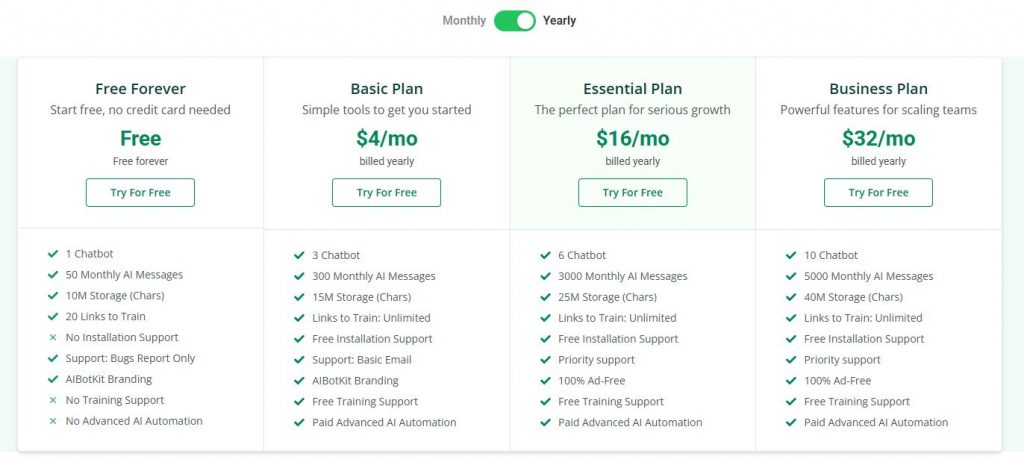This screenshot has height=471, width=1024.
Task: Click Try For Free under Free Forever
Action: [x=140, y=193]
